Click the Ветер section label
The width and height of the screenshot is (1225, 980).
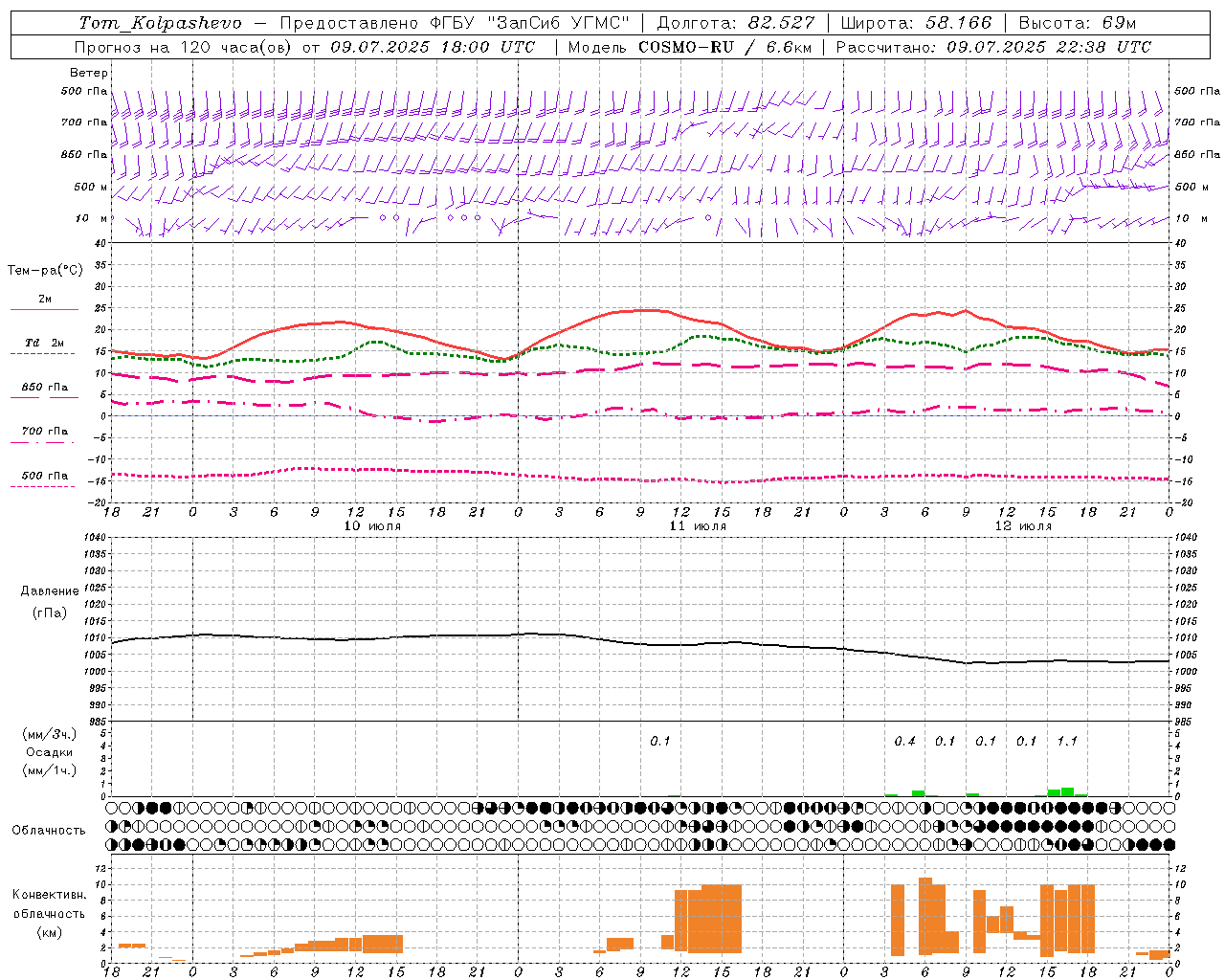[x=89, y=73]
